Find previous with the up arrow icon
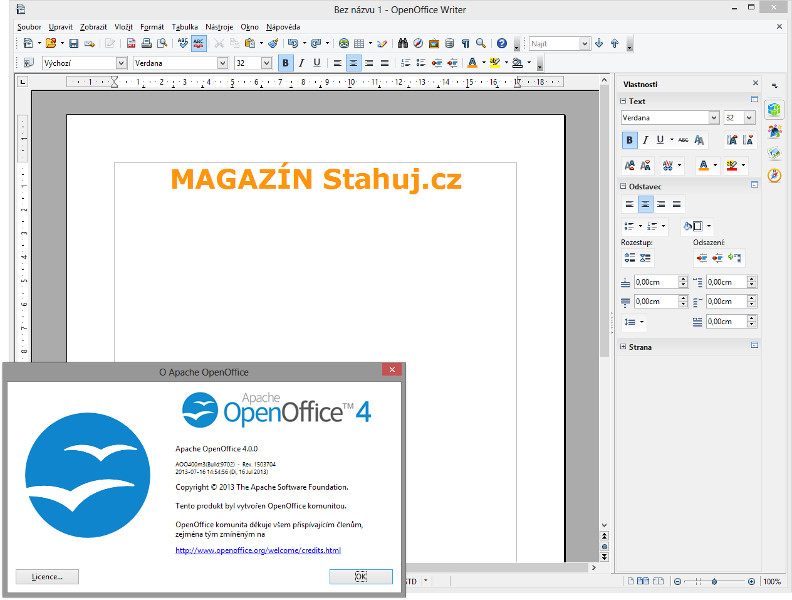The image size is (792, 600). pyautogui.click(x=615, y=43)
